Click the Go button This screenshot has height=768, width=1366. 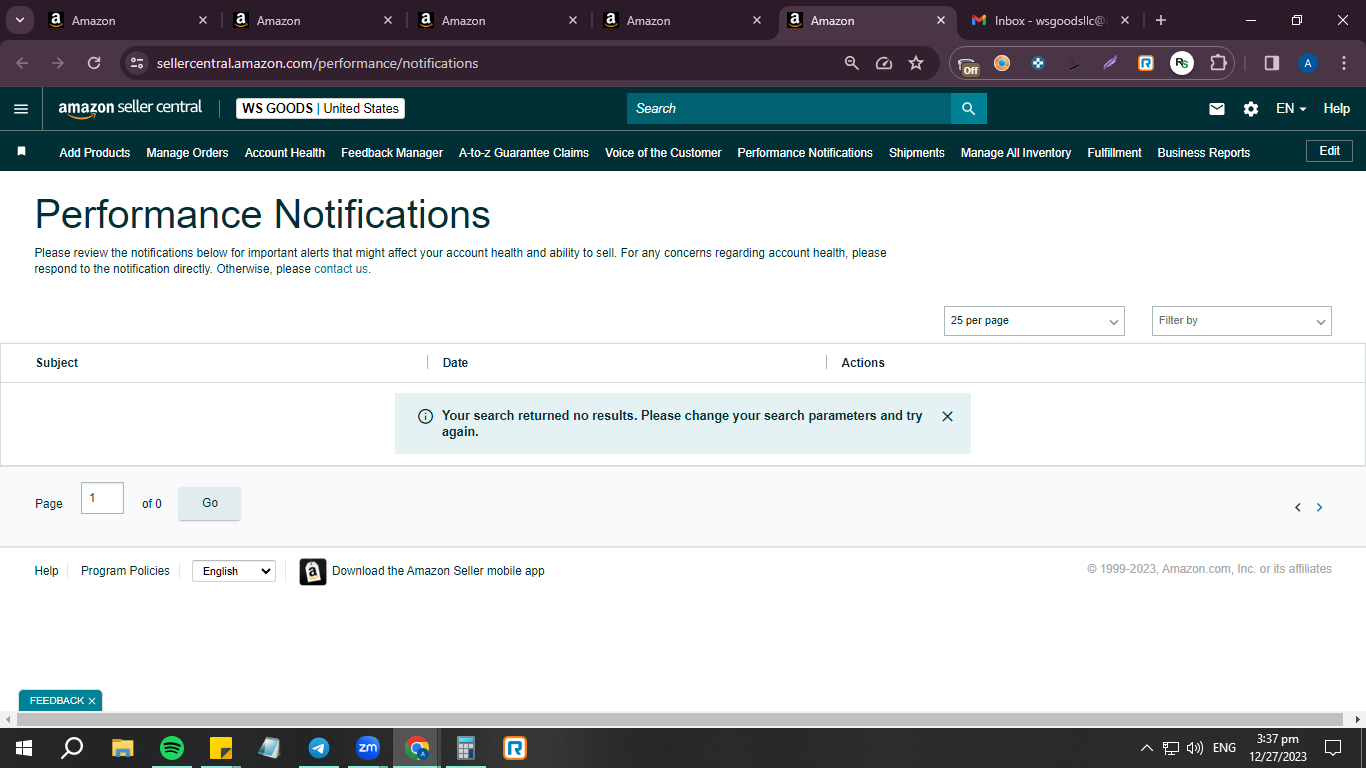(x=210, y=503)
